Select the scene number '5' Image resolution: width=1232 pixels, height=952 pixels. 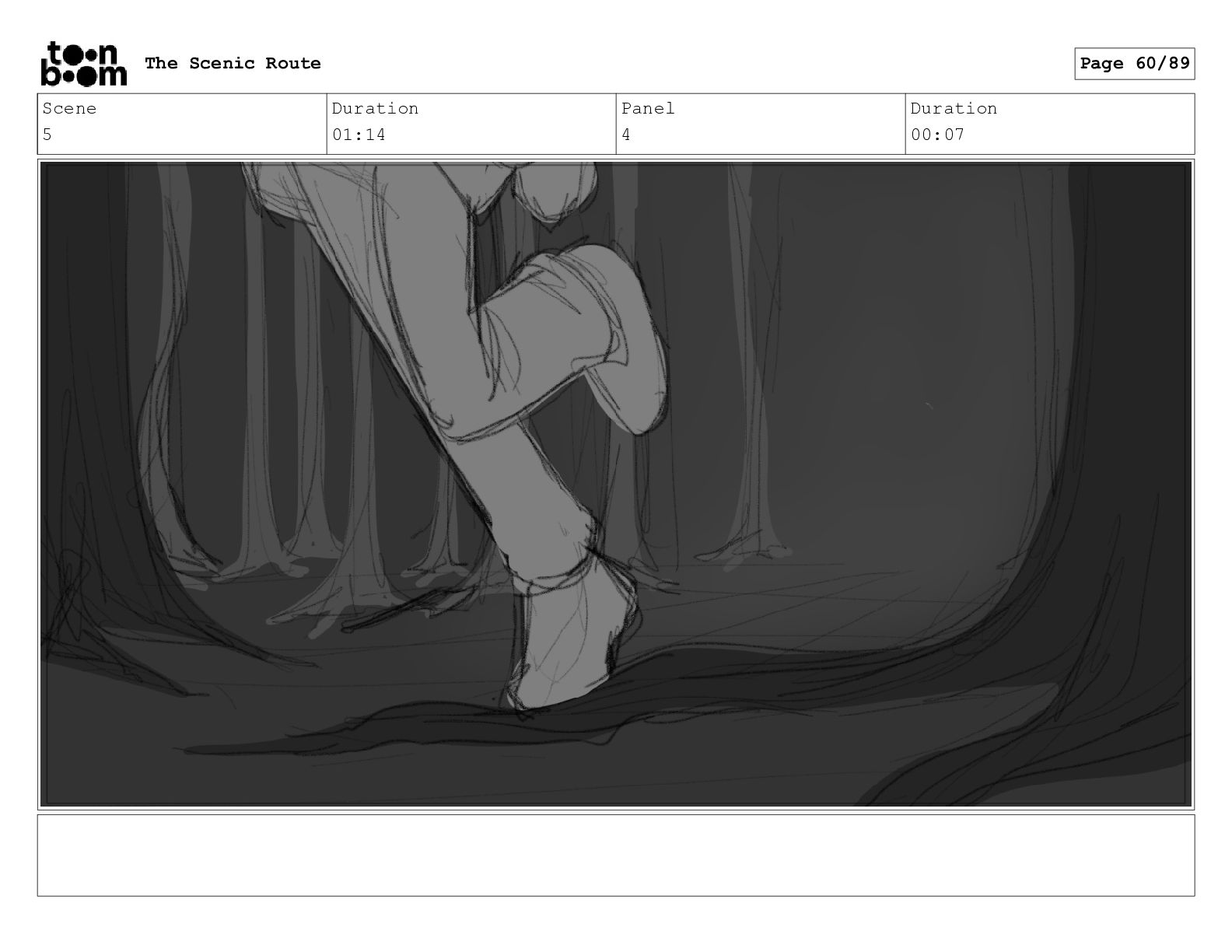tap(47, 135)
